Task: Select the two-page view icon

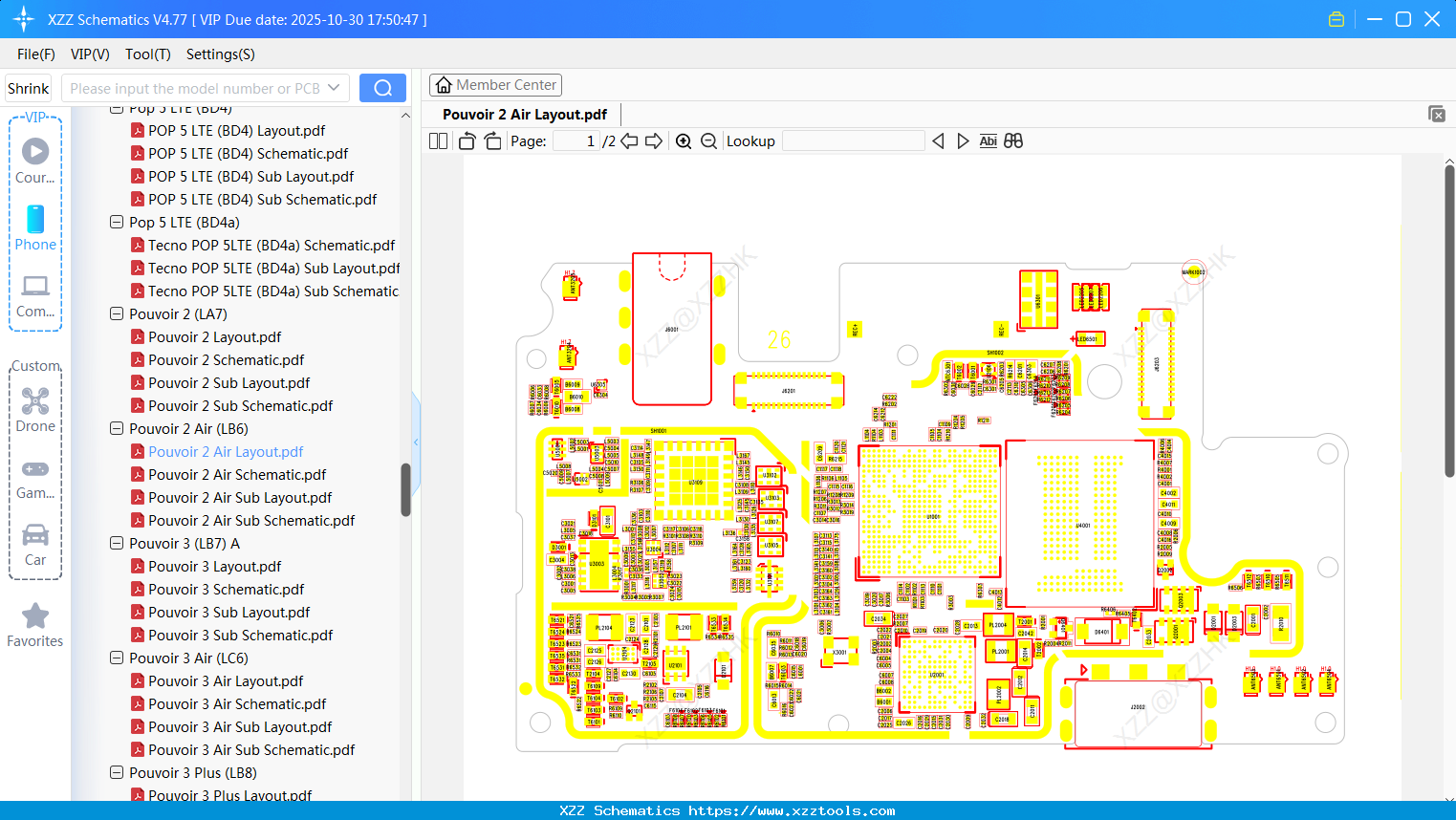Action: 437,140
